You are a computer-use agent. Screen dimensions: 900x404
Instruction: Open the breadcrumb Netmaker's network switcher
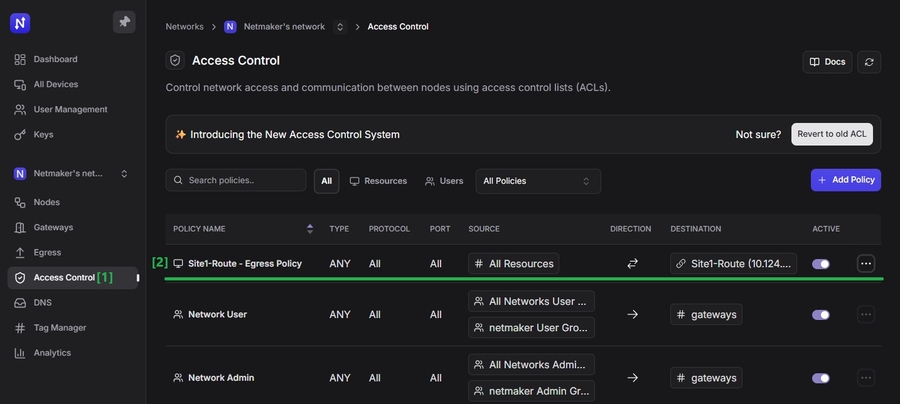tap(339, 27)
